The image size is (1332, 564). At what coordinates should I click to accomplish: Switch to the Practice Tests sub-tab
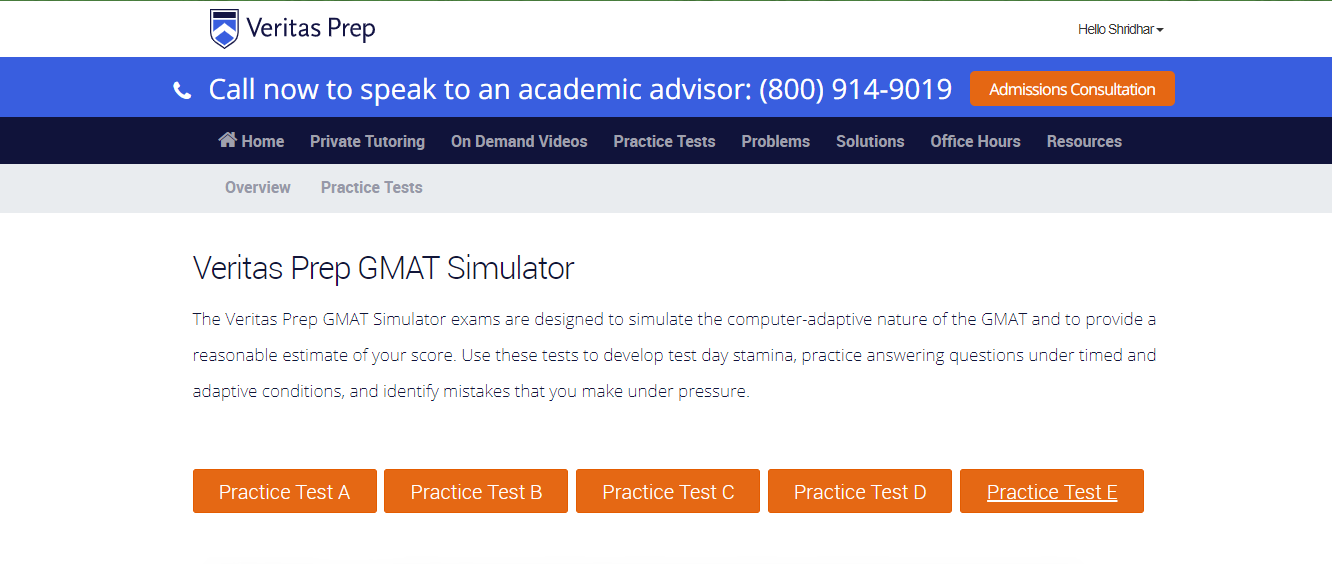tap(371, 187)
